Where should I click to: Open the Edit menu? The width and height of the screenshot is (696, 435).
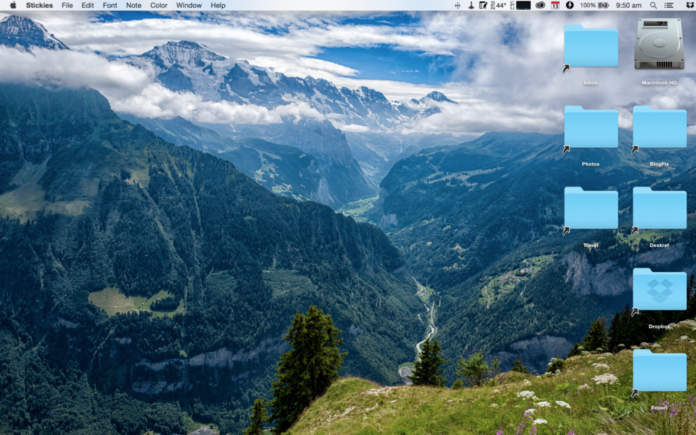pyautogui.click(x=88, y=5)
